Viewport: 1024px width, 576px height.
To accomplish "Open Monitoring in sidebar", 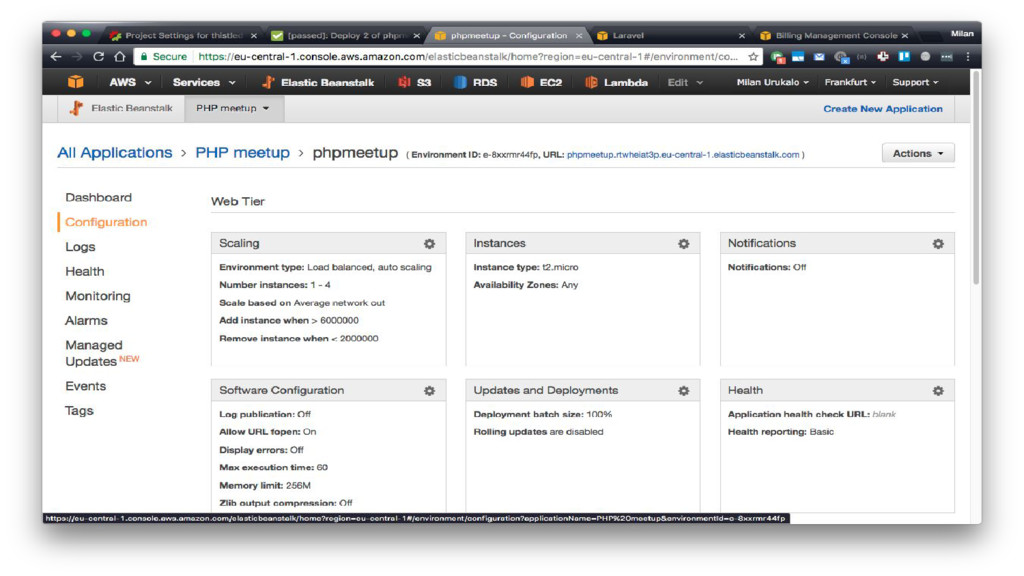I will click(x=97, y=296).
